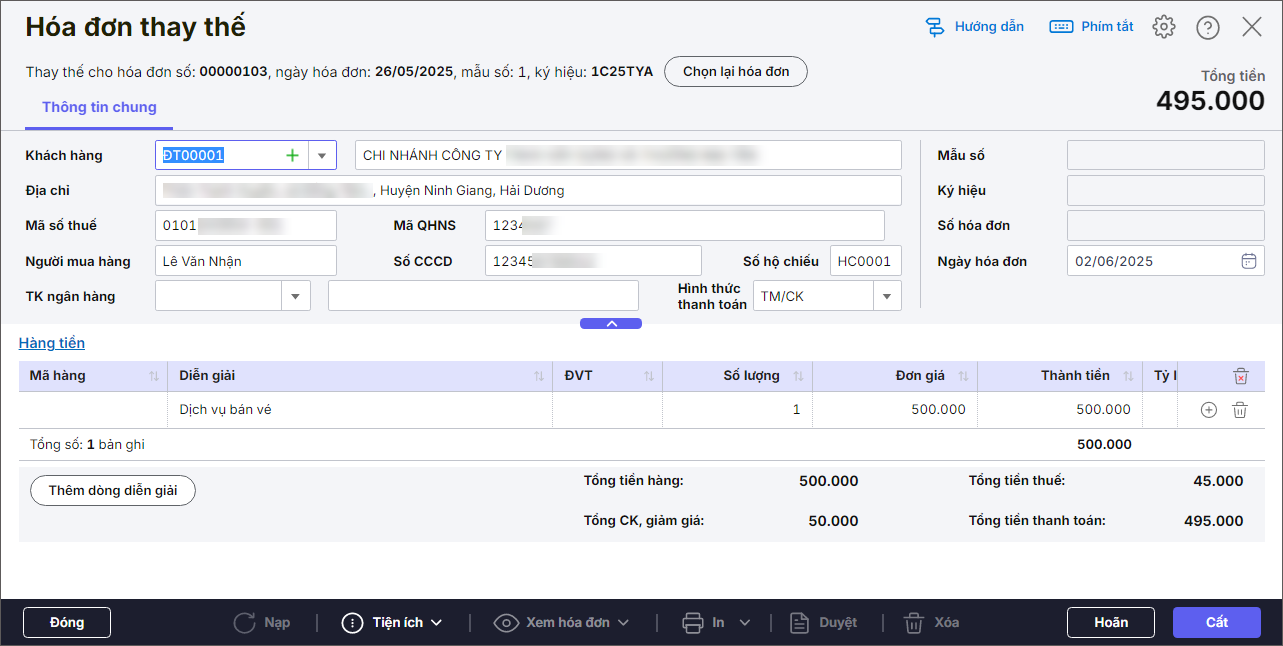Expand the Khách hàng dropdown arrow
Screen dimensions: 1283x646
(322, 155)
